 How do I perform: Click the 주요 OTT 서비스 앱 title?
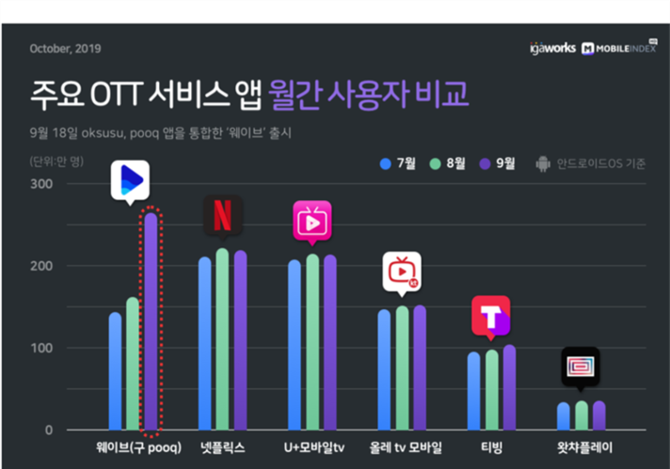tap(146, 94)
